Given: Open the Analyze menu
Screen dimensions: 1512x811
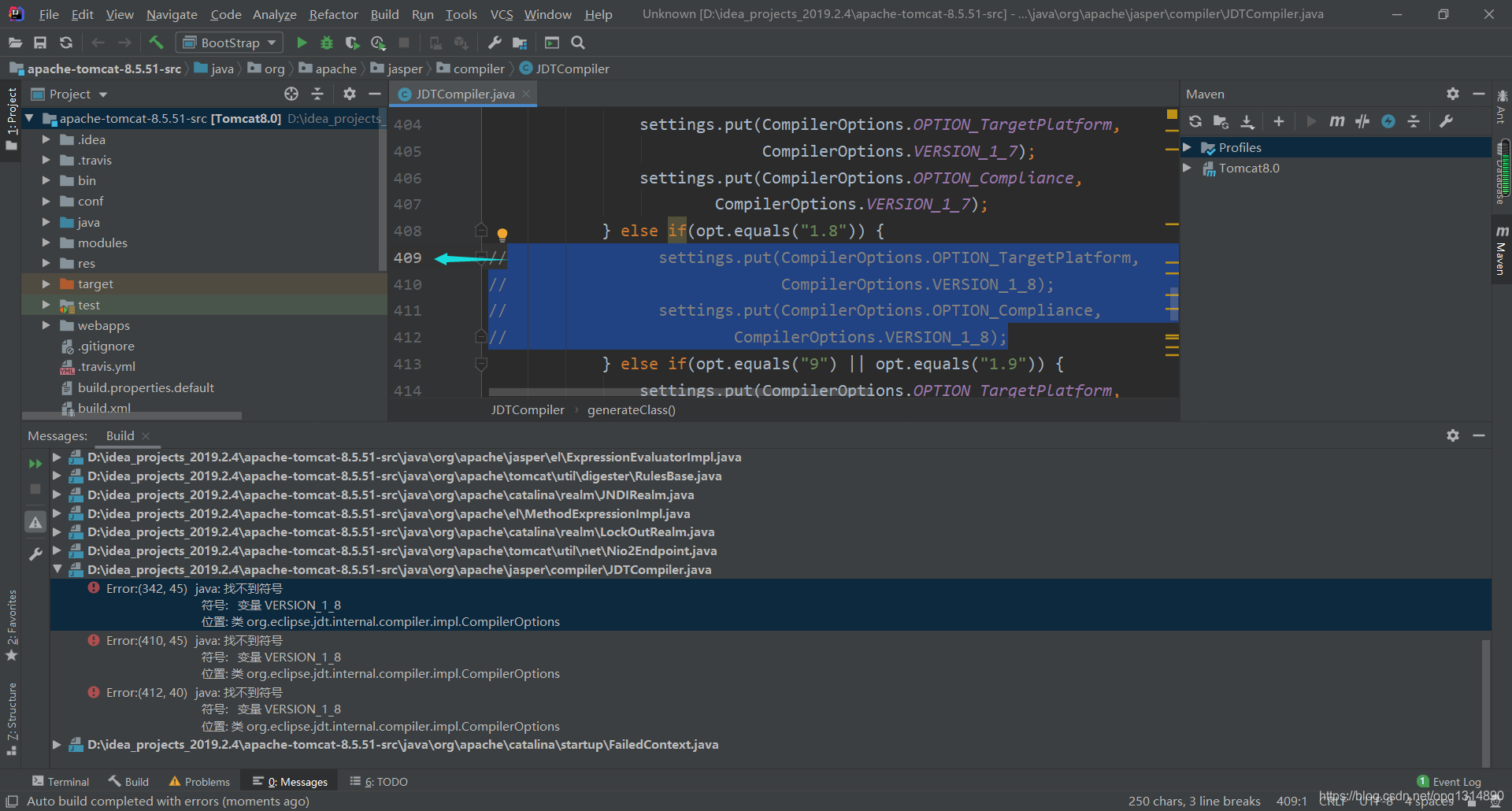Looking at the screenshot, I should point(274,14).
